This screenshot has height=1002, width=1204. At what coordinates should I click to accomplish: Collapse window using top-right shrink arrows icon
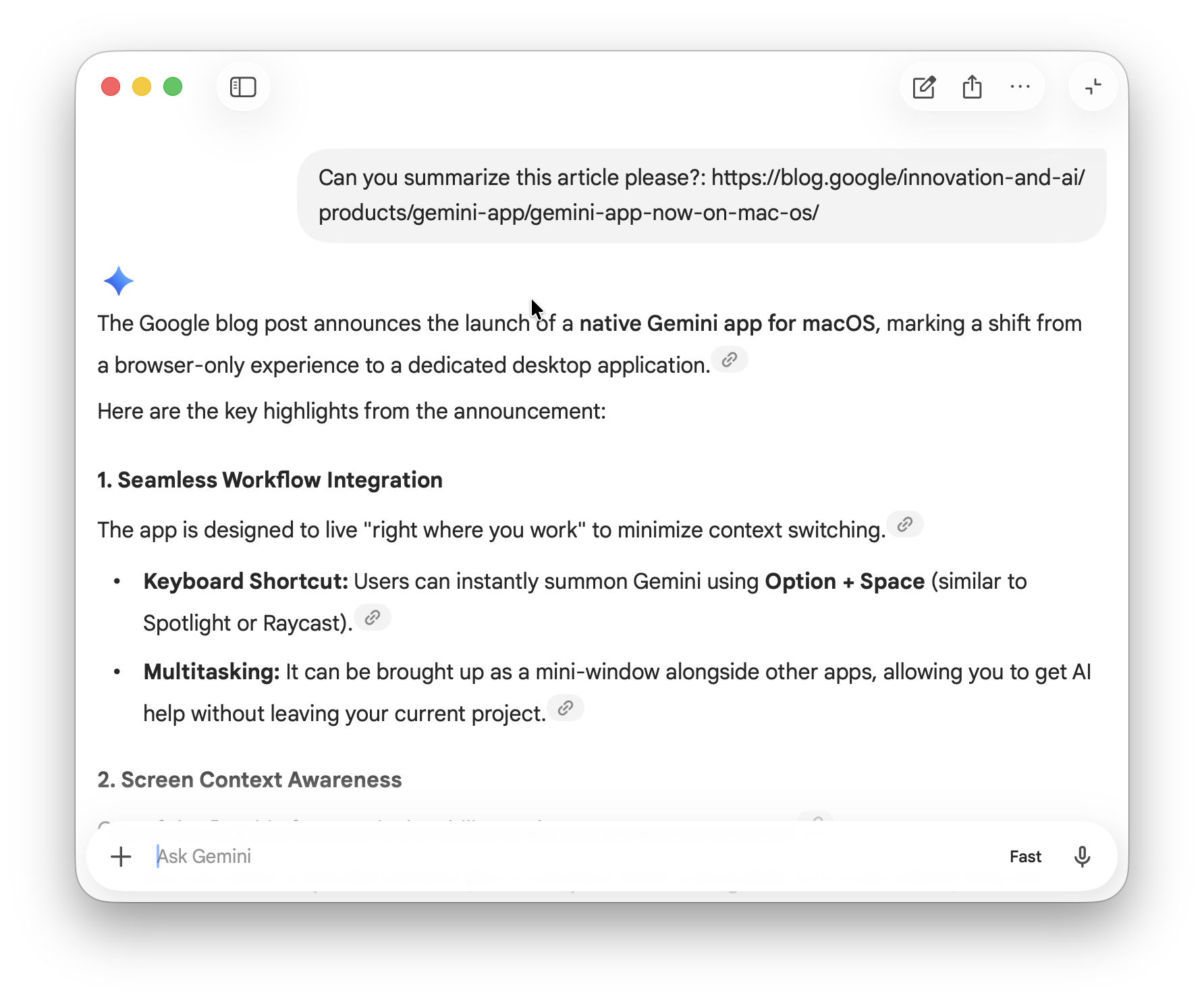(x=1093, y=87)
